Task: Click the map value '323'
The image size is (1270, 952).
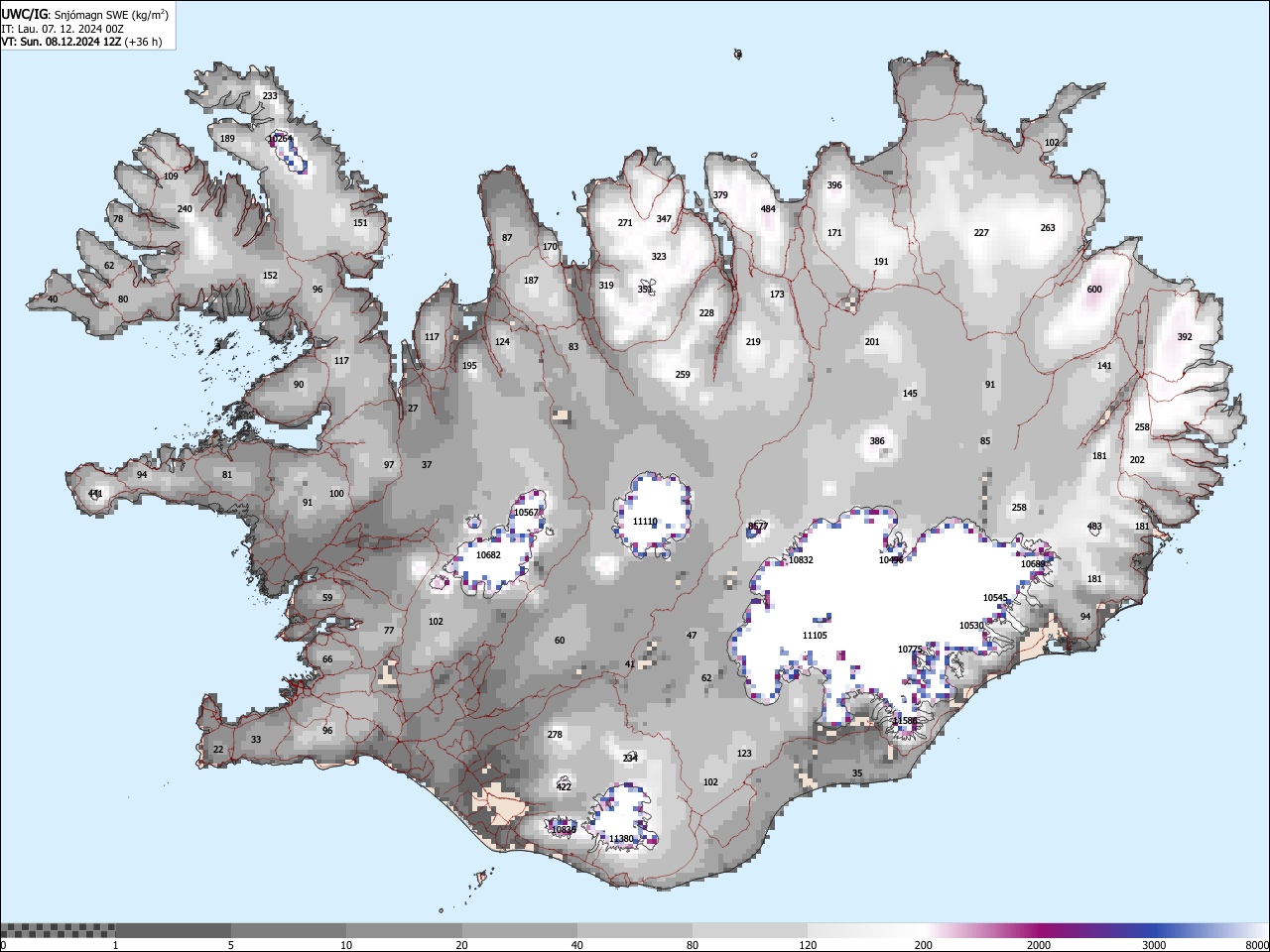Action: (x=659, y=257)
